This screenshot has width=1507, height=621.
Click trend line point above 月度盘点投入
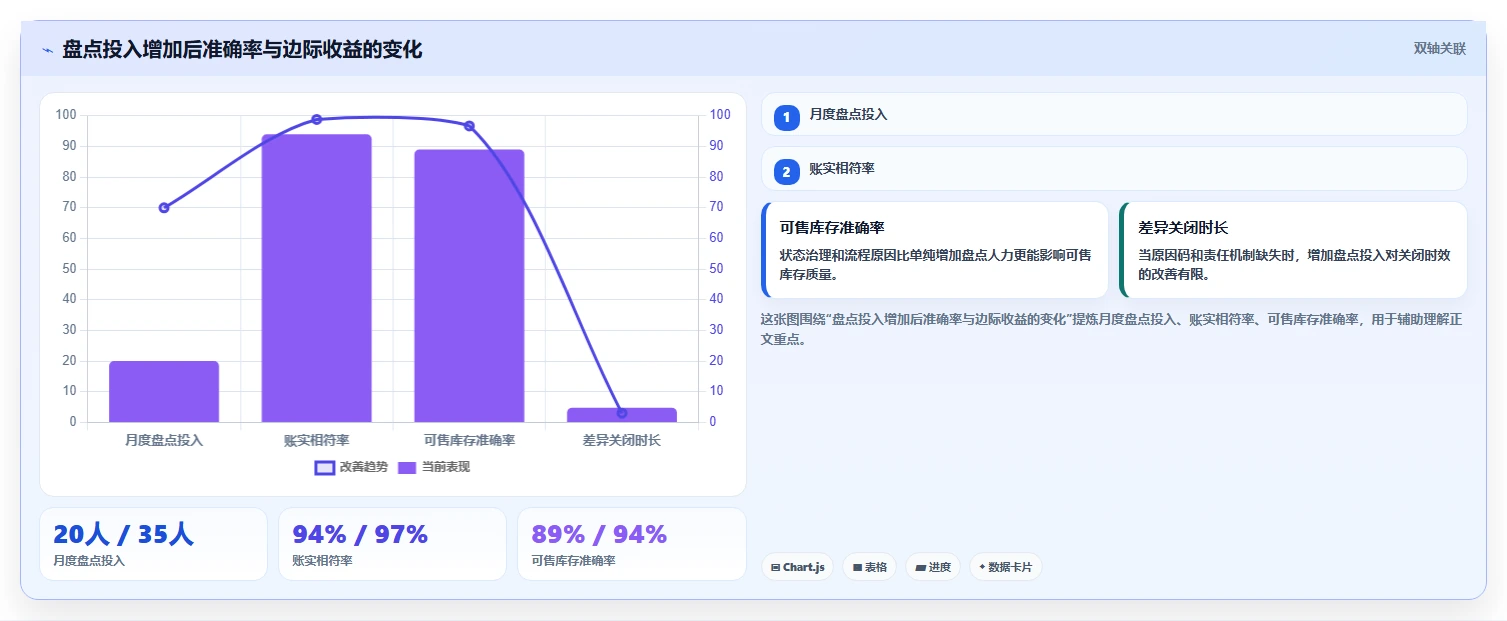pos(164,208)
